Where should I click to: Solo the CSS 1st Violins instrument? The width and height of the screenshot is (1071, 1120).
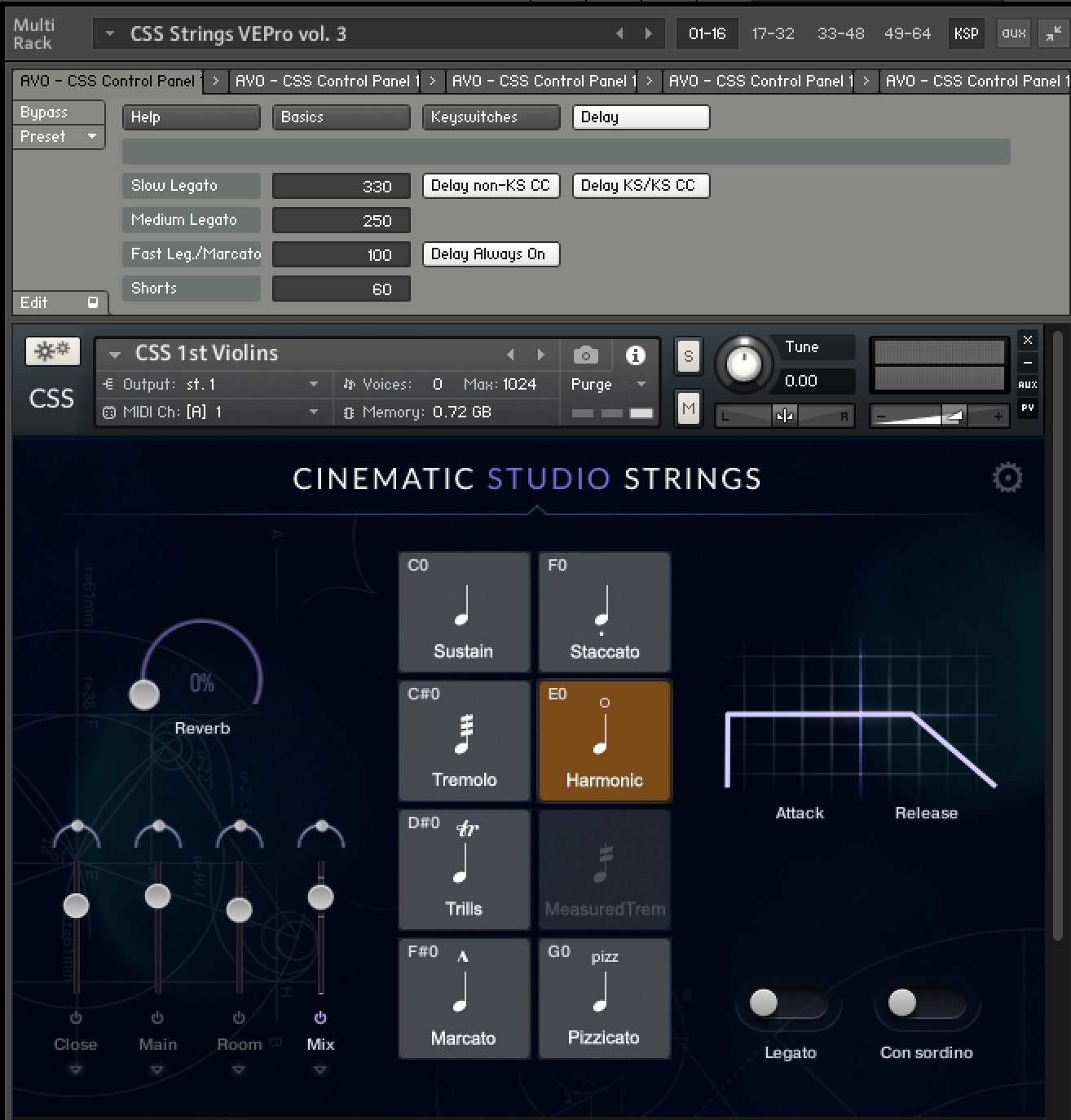[689, 356]
